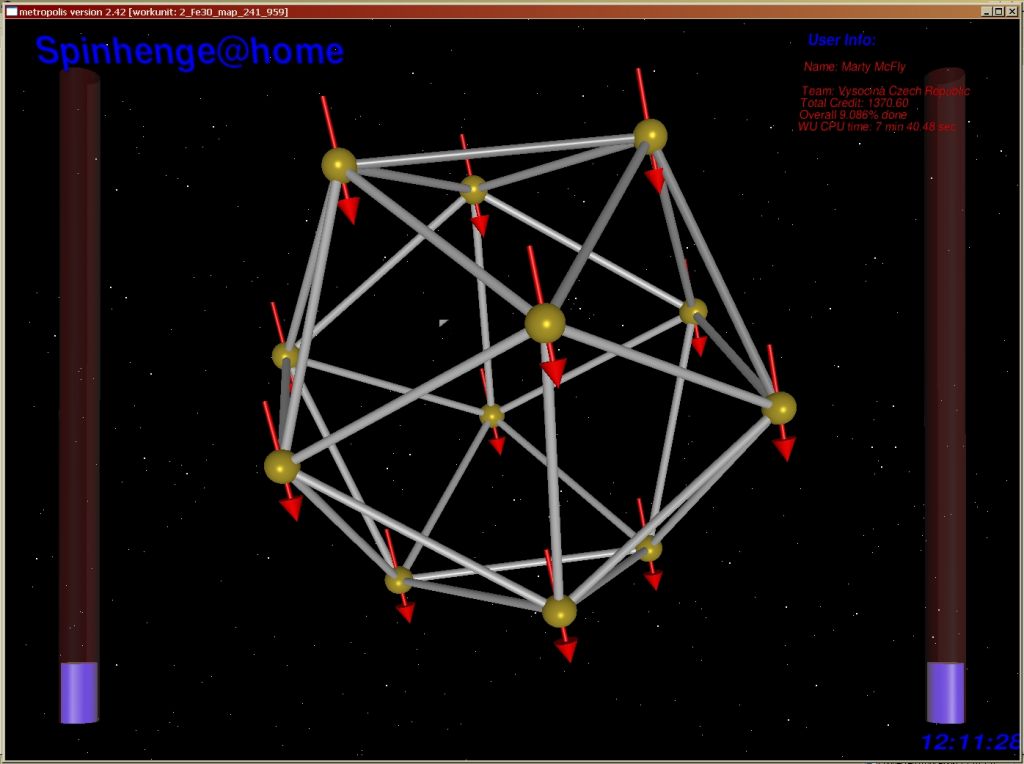Click the large central gold sphere
This screenshot has height=764, width=1024.
[545, 323]
